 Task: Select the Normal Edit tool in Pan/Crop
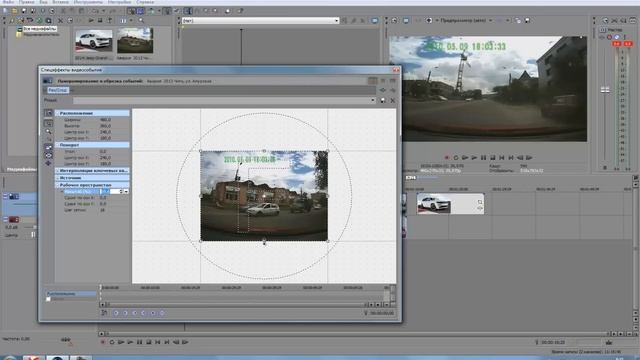pos(48,123)
